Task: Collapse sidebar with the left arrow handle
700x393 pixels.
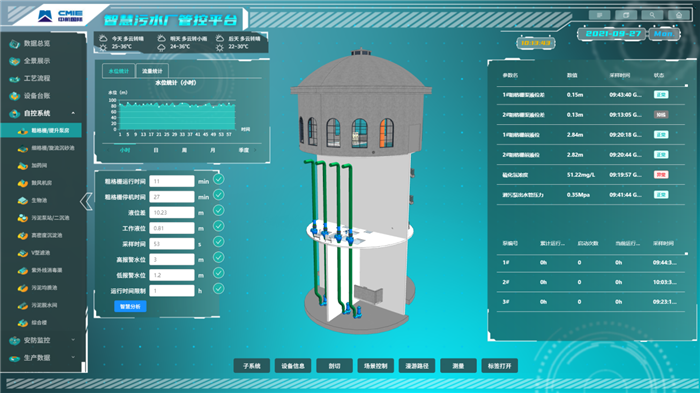Action: [86, 201]
